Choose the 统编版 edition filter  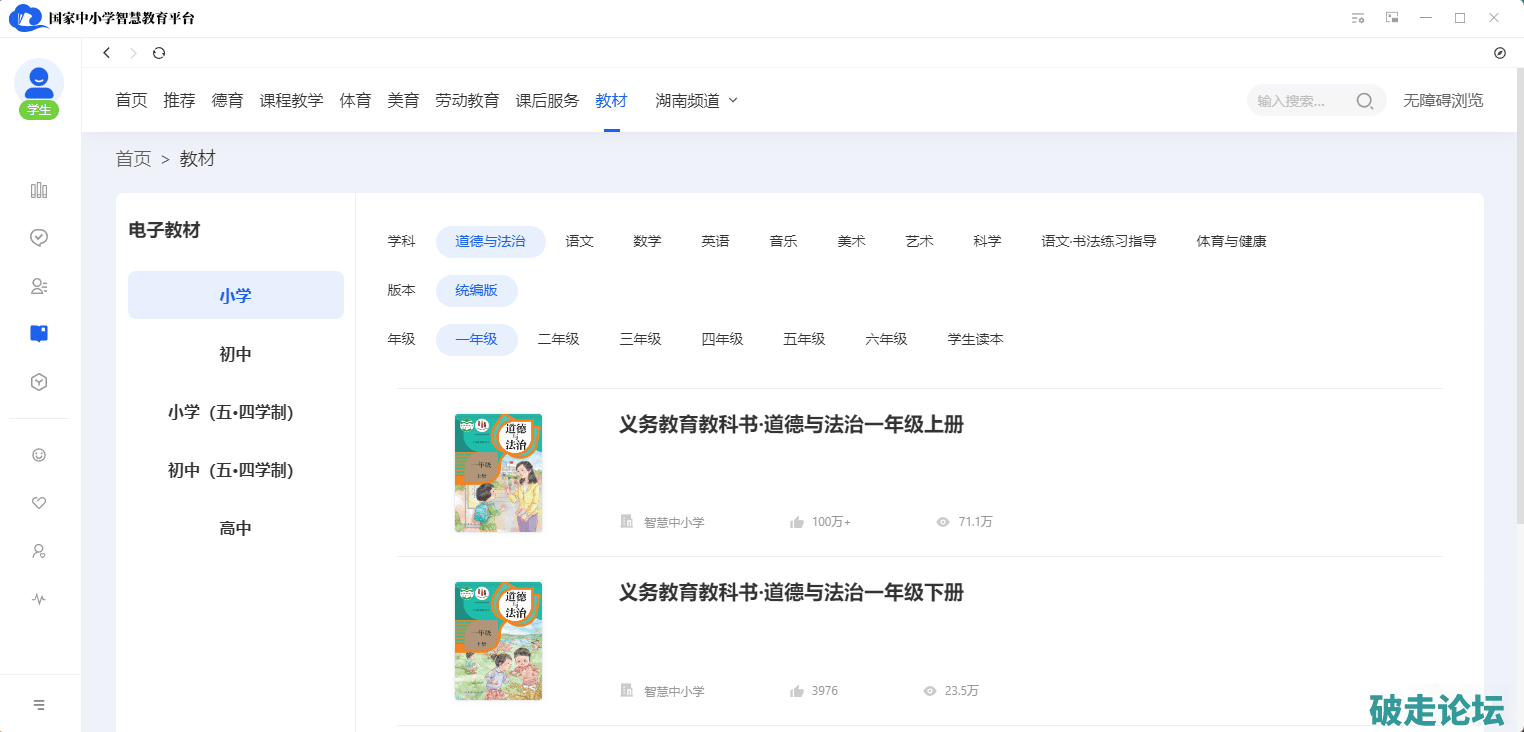click(x=476, y=291)
